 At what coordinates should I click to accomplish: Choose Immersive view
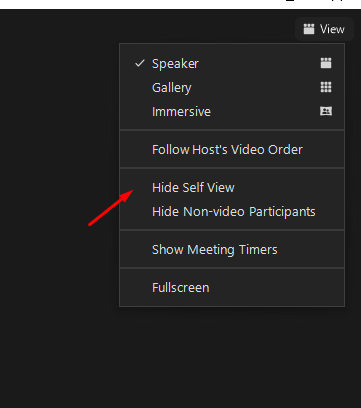tap(232, 111)
